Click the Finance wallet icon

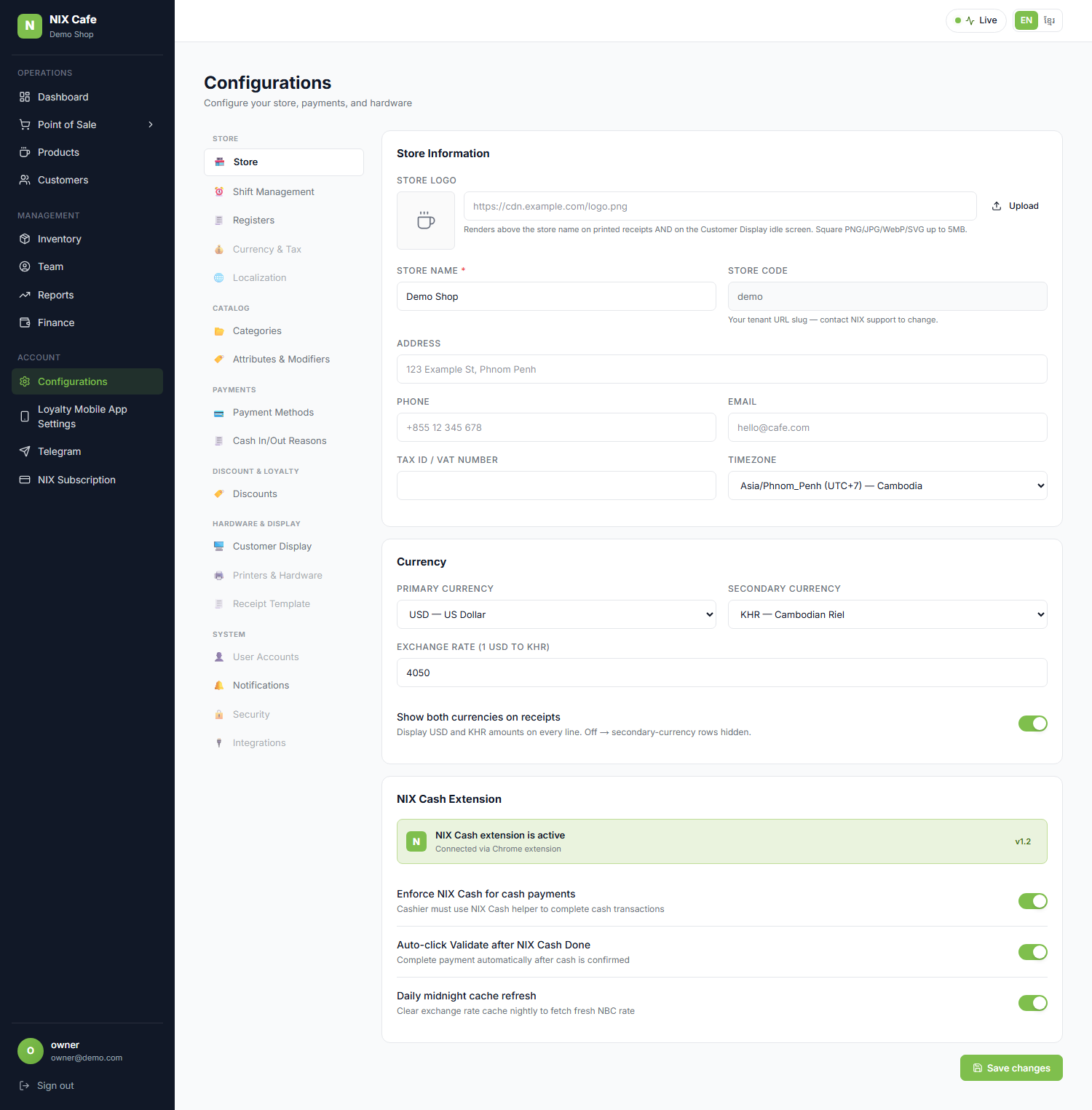(25, 322)
